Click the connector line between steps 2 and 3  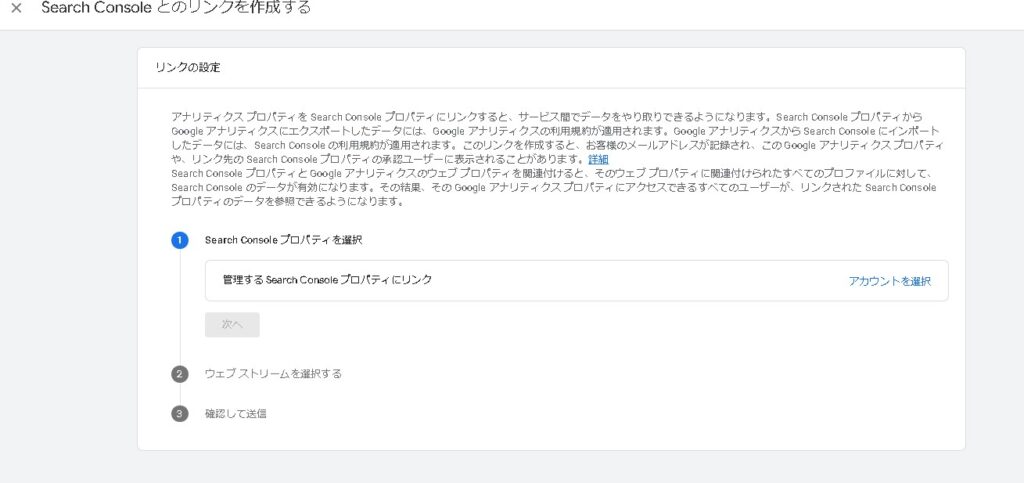pyautogui.click(x=180, y=394)
